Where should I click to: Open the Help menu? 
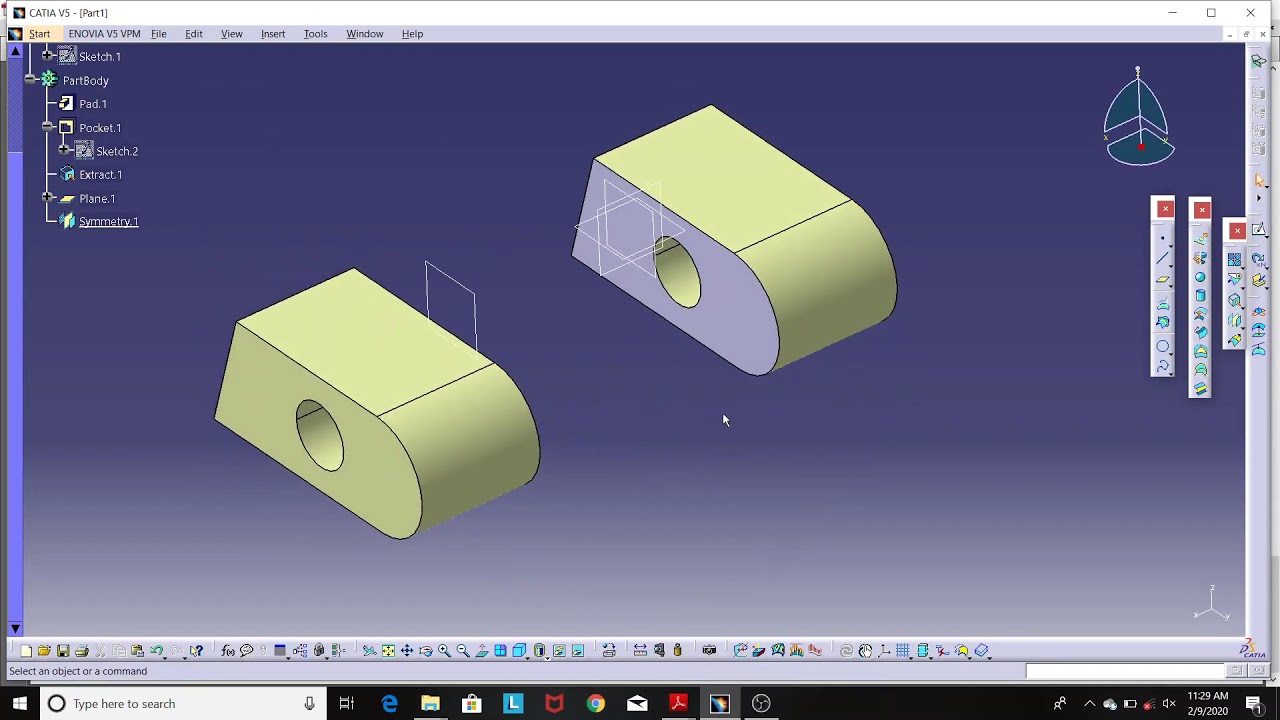pos(412,34)
